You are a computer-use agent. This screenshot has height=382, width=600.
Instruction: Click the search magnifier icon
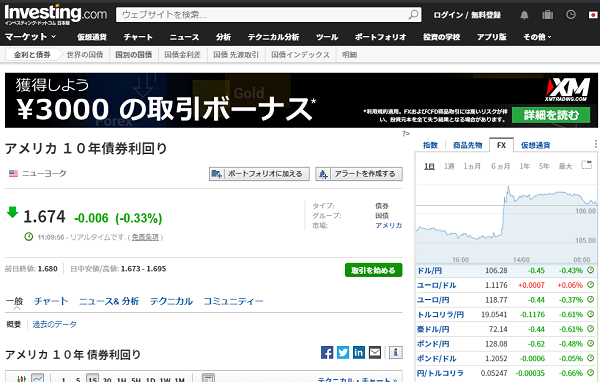pyautogui.click(x=413, y=15)
